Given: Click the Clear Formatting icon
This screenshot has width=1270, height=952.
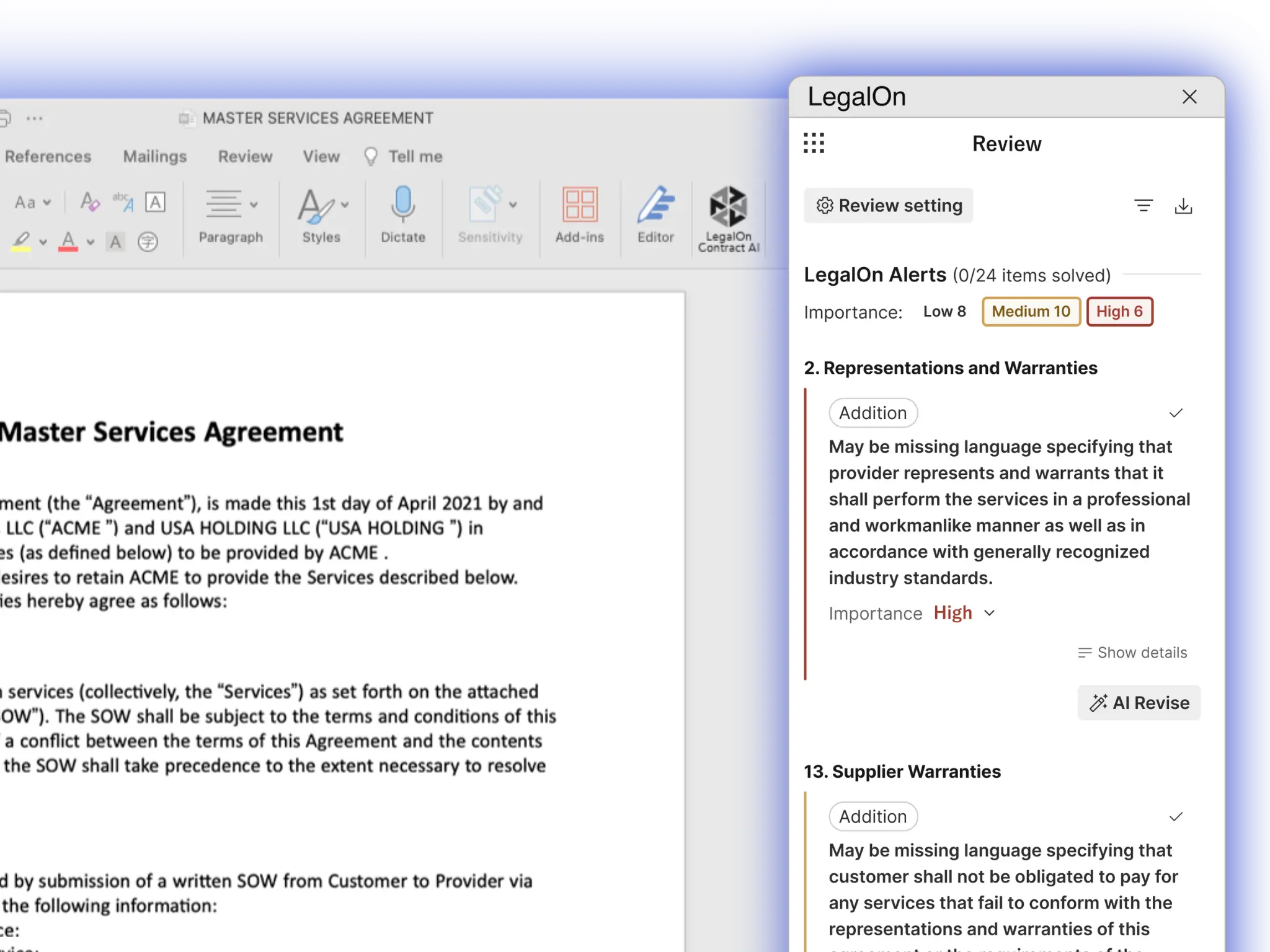Looking at the screenshot, I should click(90, 202).
